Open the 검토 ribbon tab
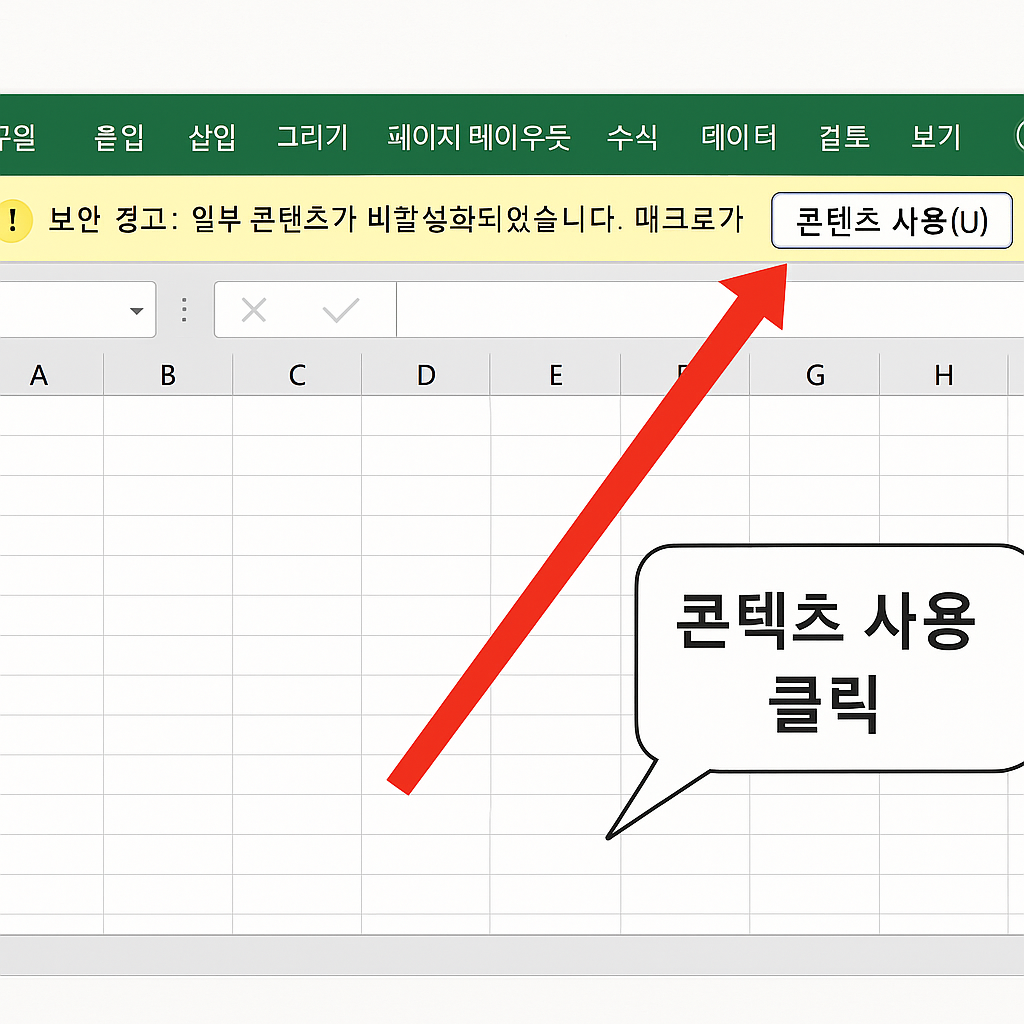The width and height of the screenshot is (1024, 1024). [843, 138]
